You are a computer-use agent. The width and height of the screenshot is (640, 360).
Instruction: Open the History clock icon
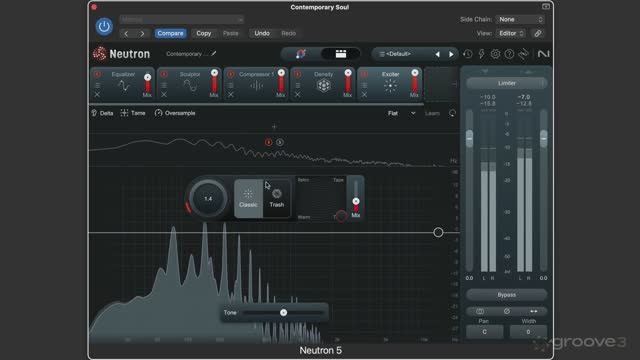pyautogui.click(x=468, y=54)
